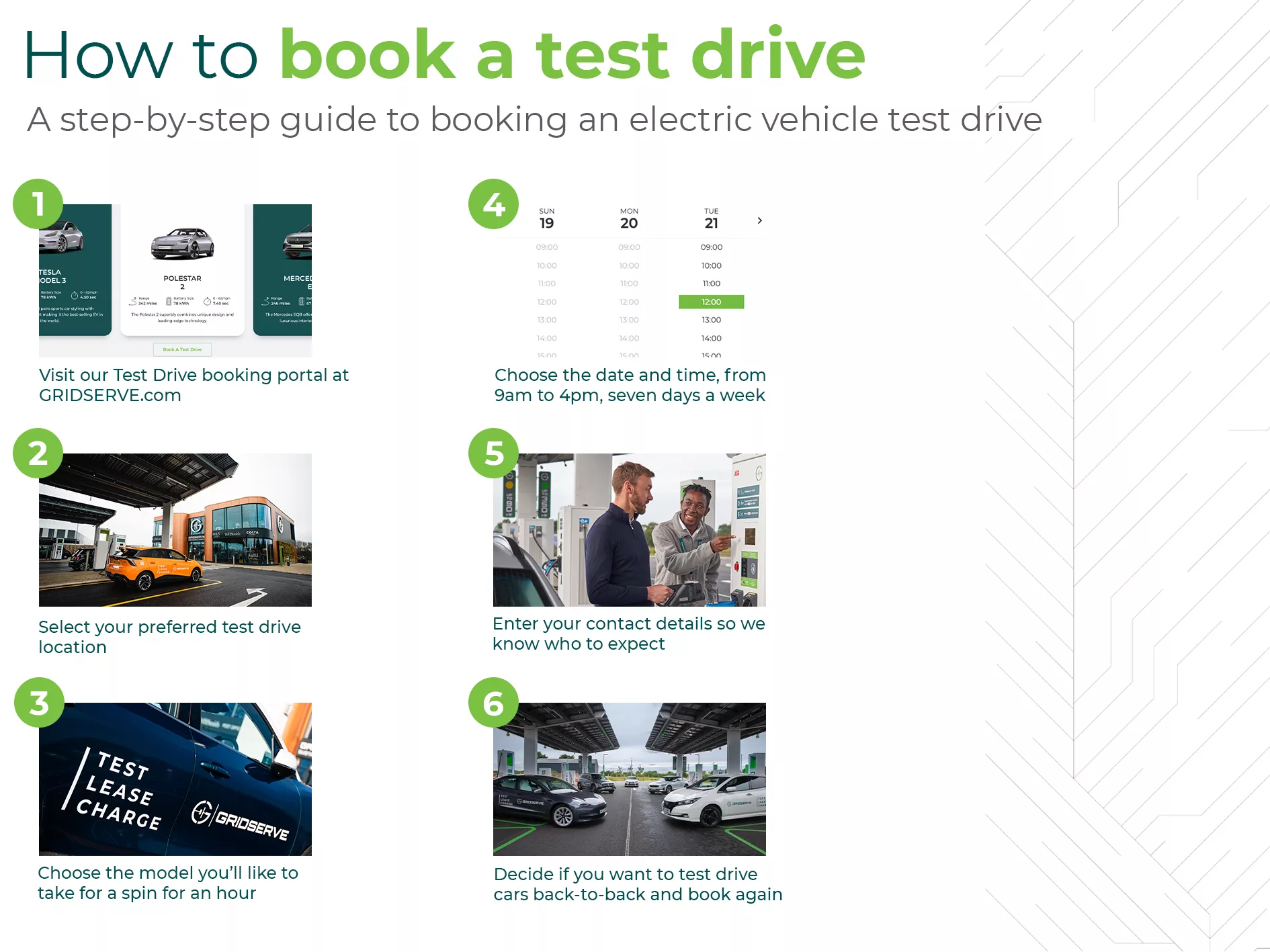Click Polestar 2 range route icon
The height and width of the screenshot is (952, 1270).
(x=134, y=301)
